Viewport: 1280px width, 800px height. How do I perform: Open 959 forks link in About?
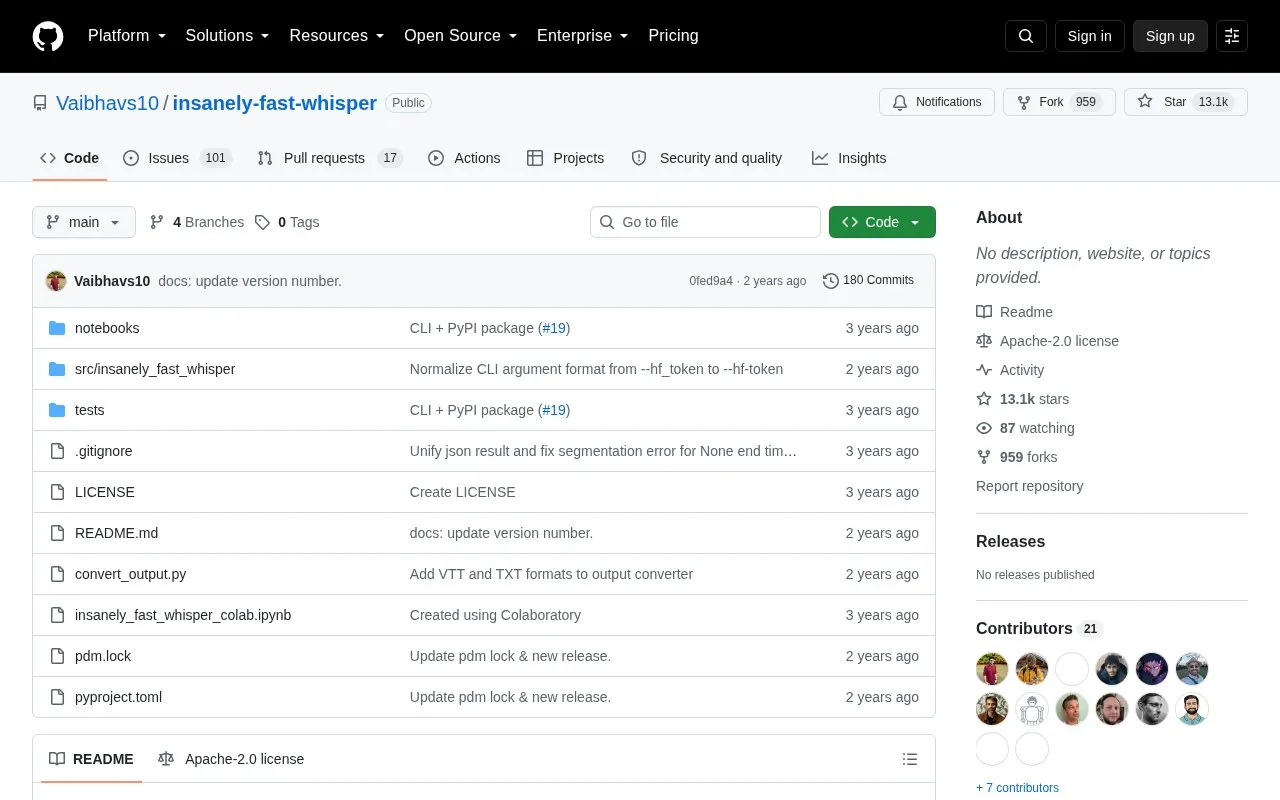coord(1017,457)
